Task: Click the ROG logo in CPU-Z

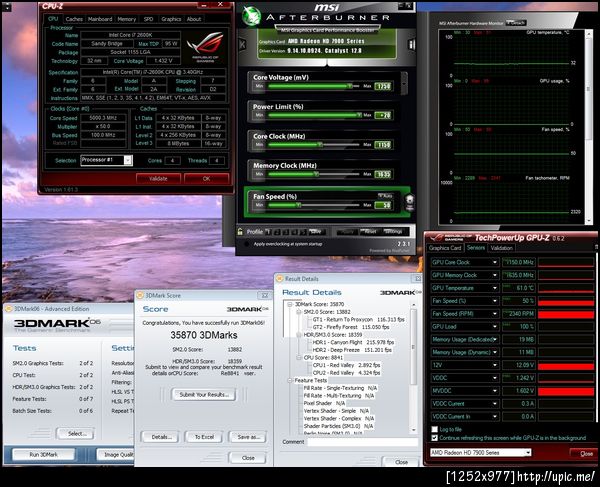Action: [205, 47]
